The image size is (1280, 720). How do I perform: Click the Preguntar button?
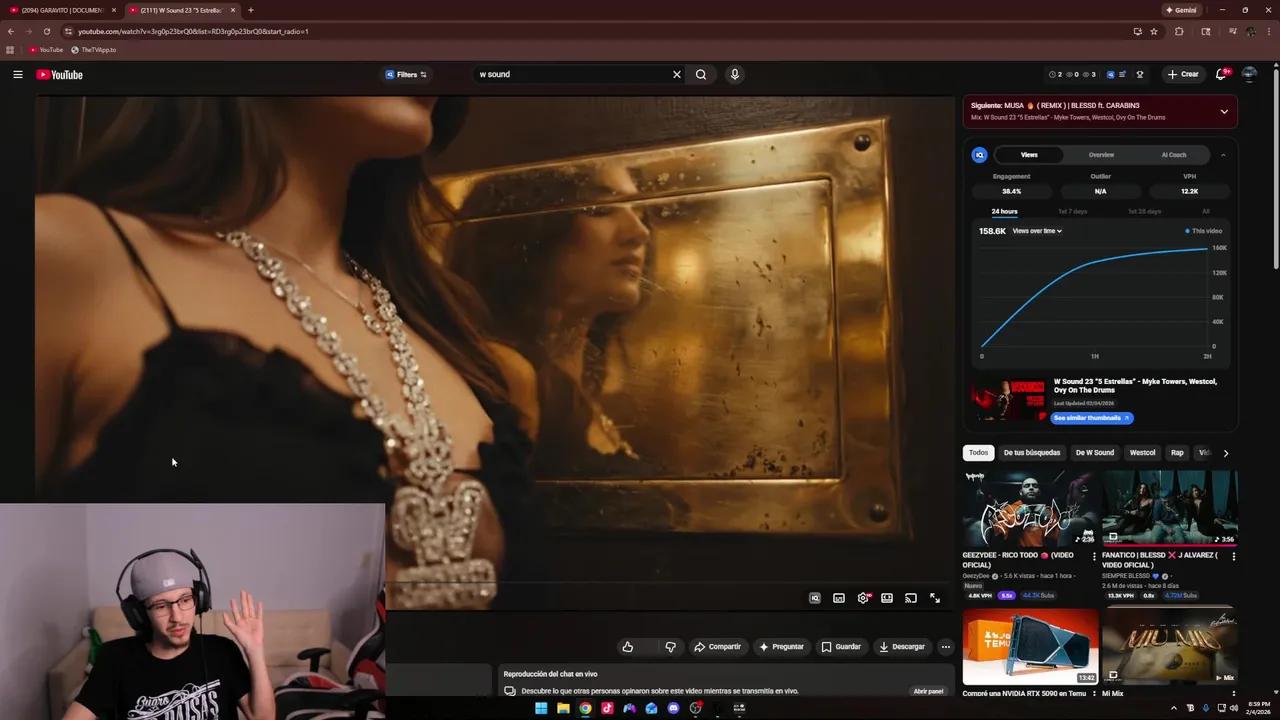pos(781,647)
